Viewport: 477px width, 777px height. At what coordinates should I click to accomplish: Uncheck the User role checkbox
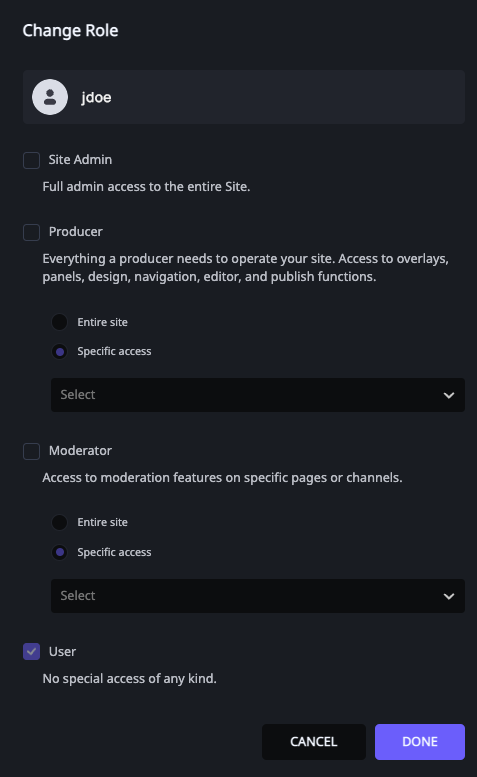(32, 652)
